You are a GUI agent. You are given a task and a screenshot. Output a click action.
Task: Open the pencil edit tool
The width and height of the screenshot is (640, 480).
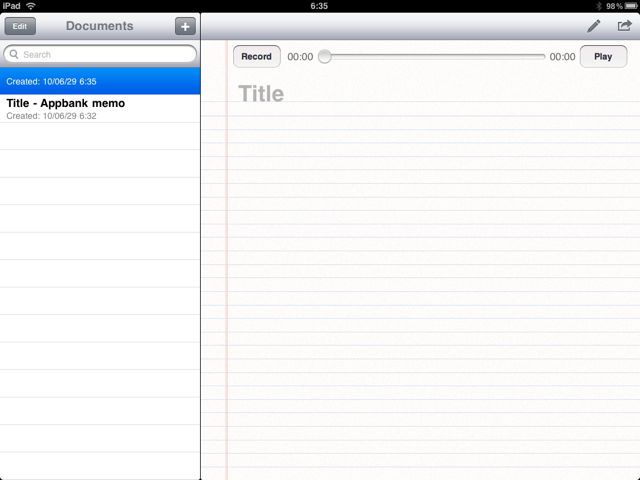594,26
